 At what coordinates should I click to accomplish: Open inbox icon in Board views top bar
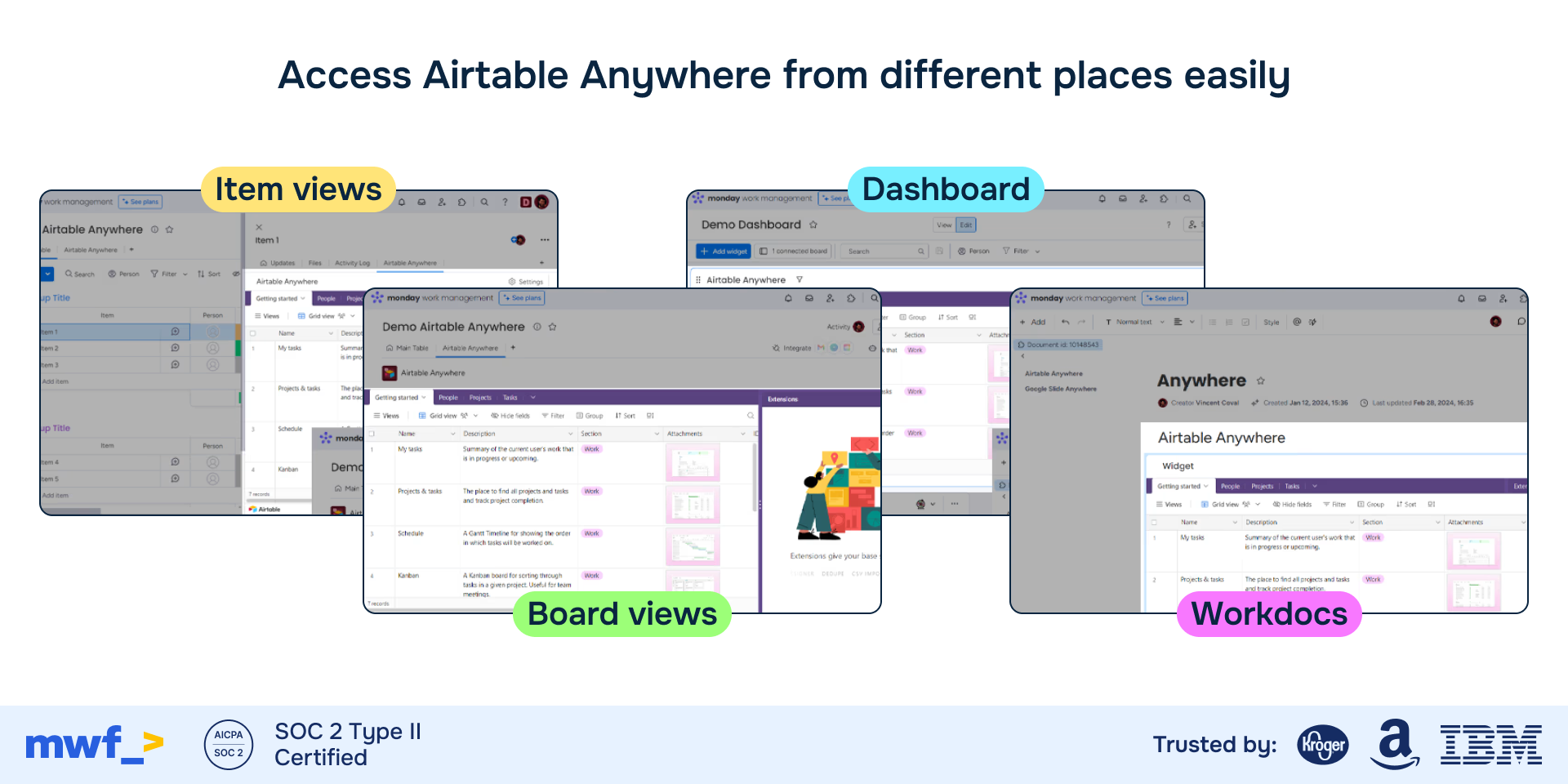tap(809, 298)
